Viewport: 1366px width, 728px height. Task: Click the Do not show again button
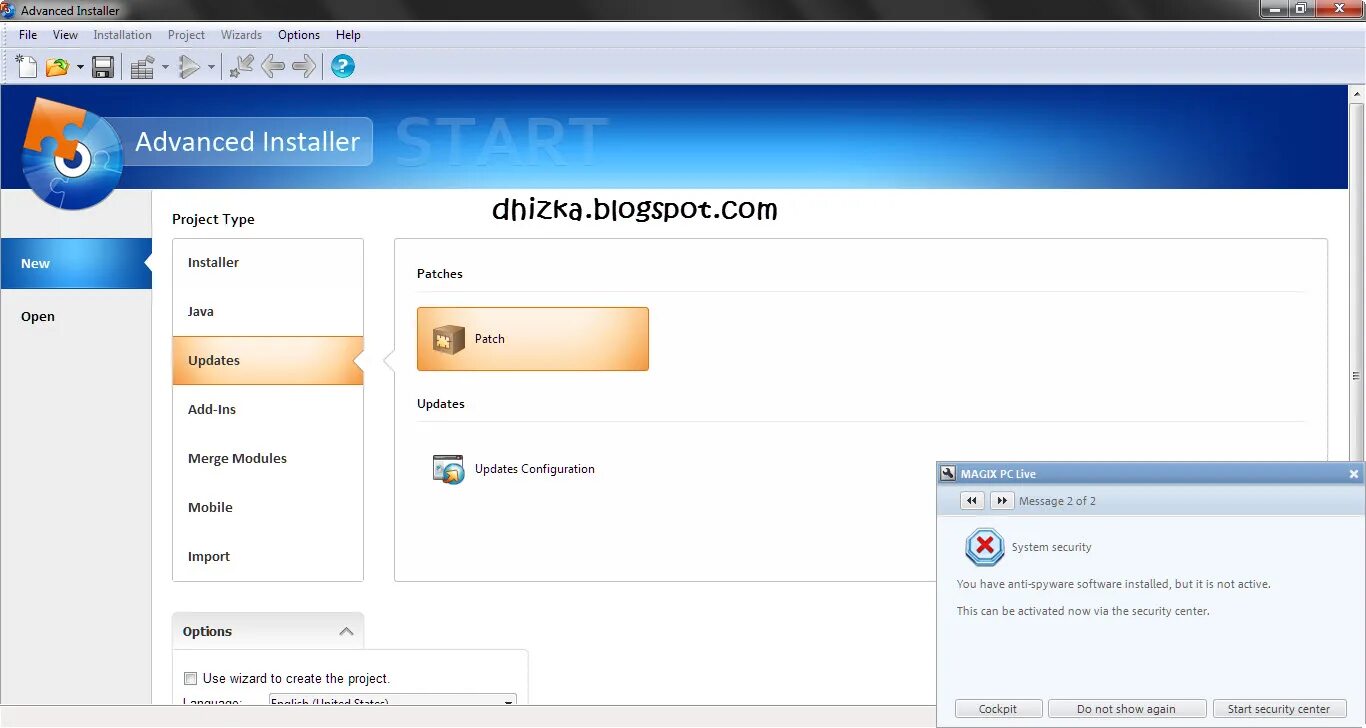1127,709
